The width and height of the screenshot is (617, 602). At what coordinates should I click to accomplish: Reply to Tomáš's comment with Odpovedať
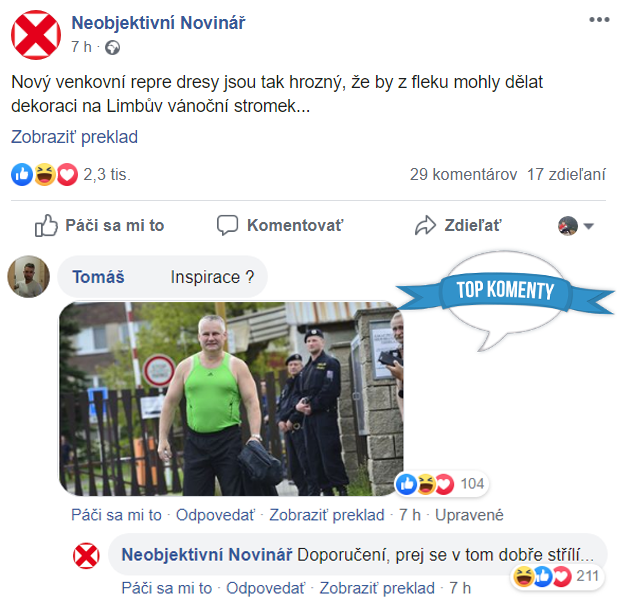(x=215, y=515)
